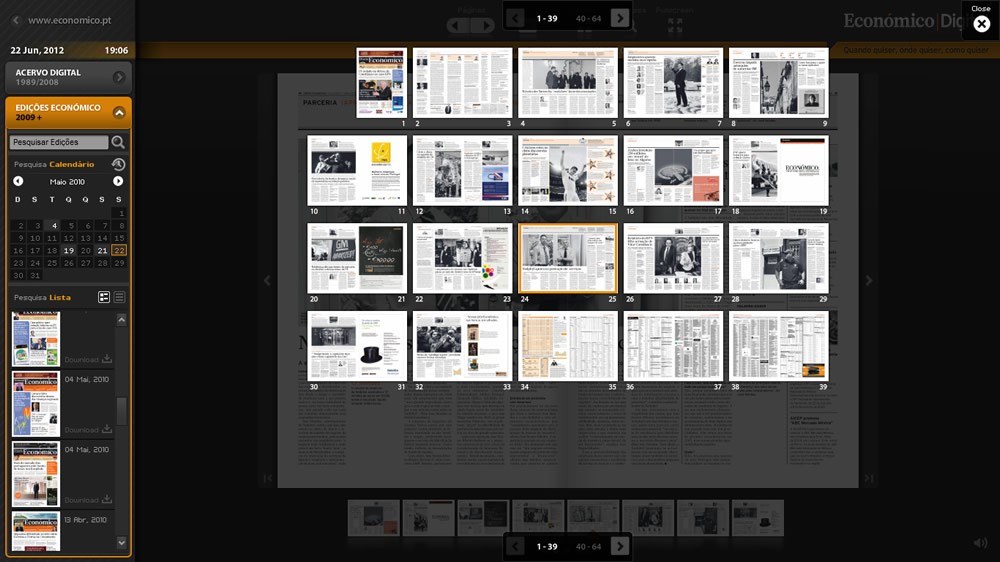Select highlighted day 22 in calendar
The image size is (1000, 562).
pyautogui.click(x=119, y=251)
